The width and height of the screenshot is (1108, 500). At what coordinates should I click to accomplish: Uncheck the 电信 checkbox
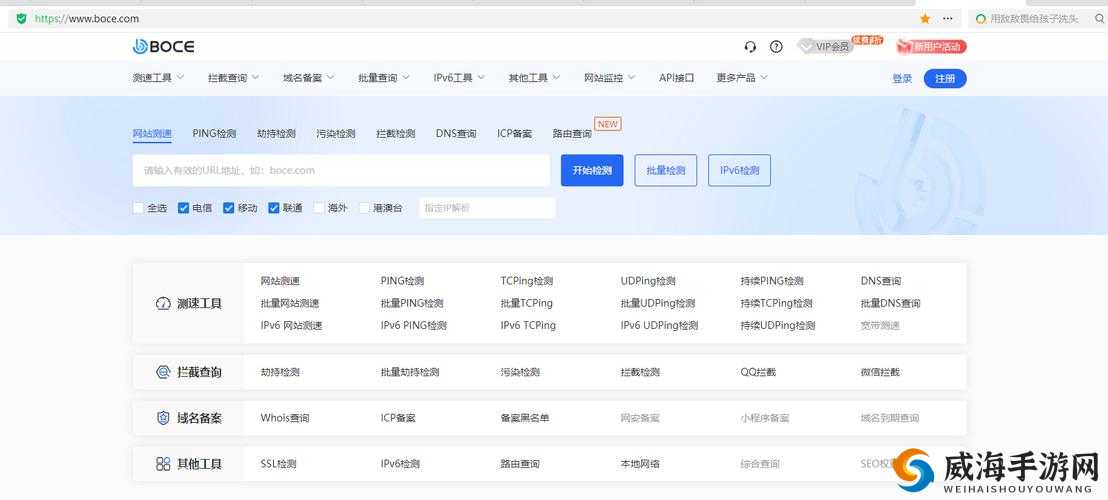[183, 208]
